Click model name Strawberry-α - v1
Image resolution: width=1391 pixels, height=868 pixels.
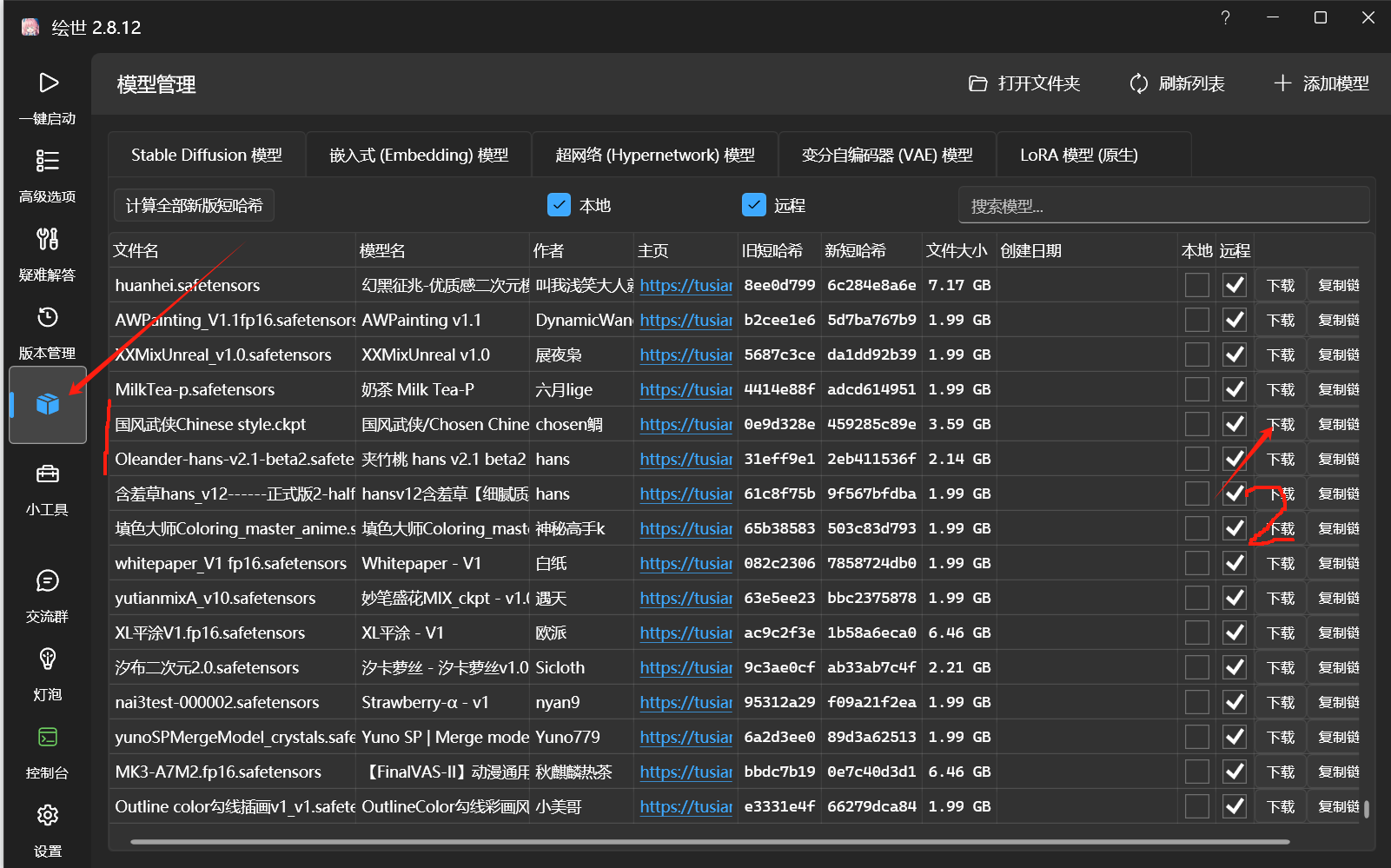425,702
